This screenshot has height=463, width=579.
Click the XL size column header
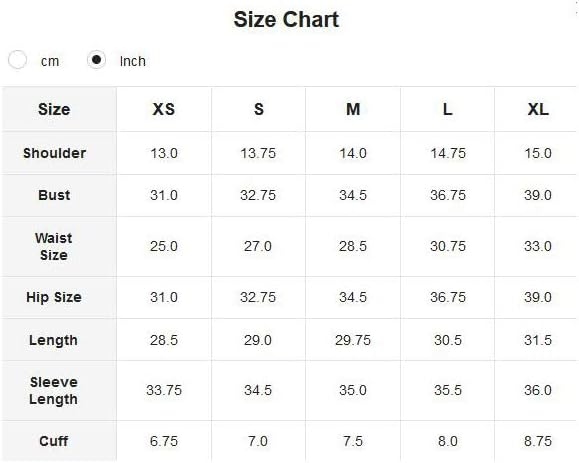click(x=538, y=109)
